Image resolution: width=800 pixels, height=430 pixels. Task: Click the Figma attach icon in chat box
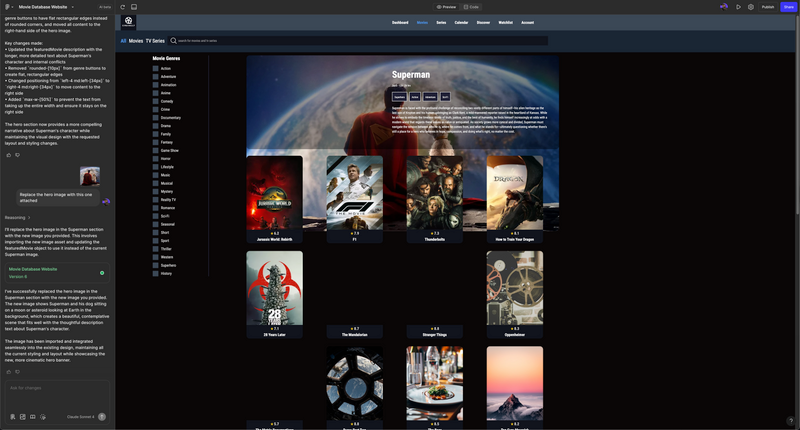[13, 417]
